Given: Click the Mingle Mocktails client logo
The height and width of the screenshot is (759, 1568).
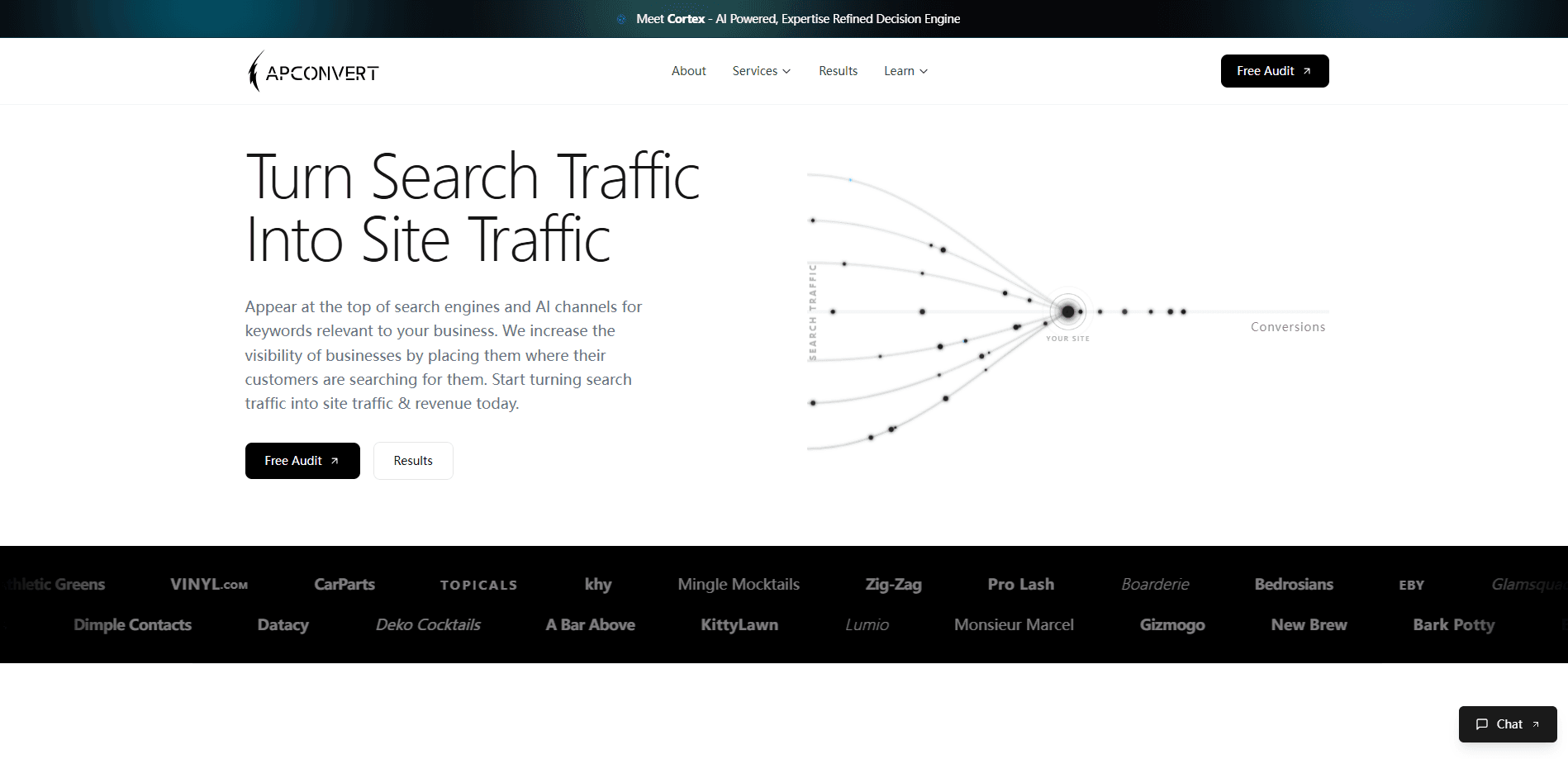Looking at the screenshot, I should (739, 584).
